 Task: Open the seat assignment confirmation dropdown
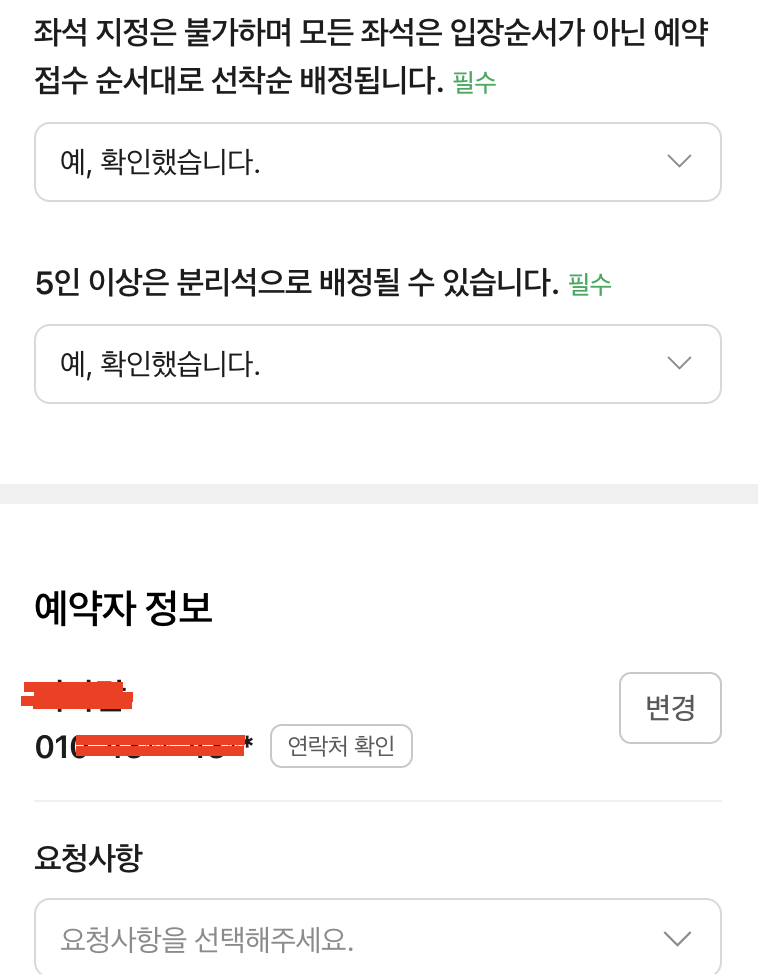(378, 162)
